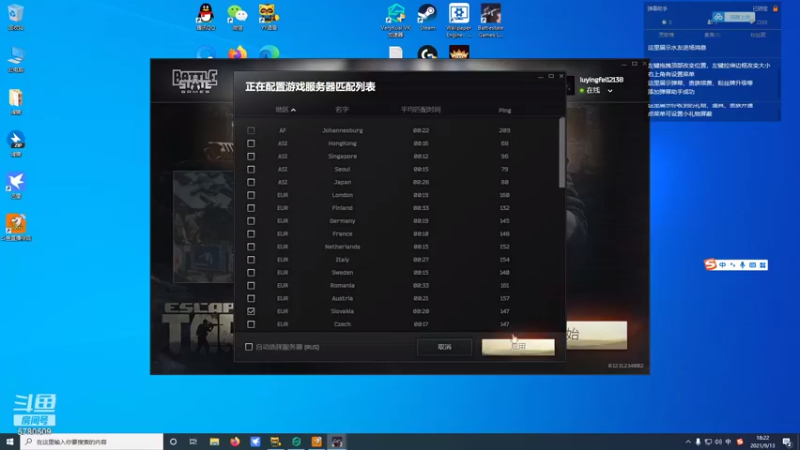
Task: Open the notification center icon
Action: pyautogui.click(x=787, y=442)
